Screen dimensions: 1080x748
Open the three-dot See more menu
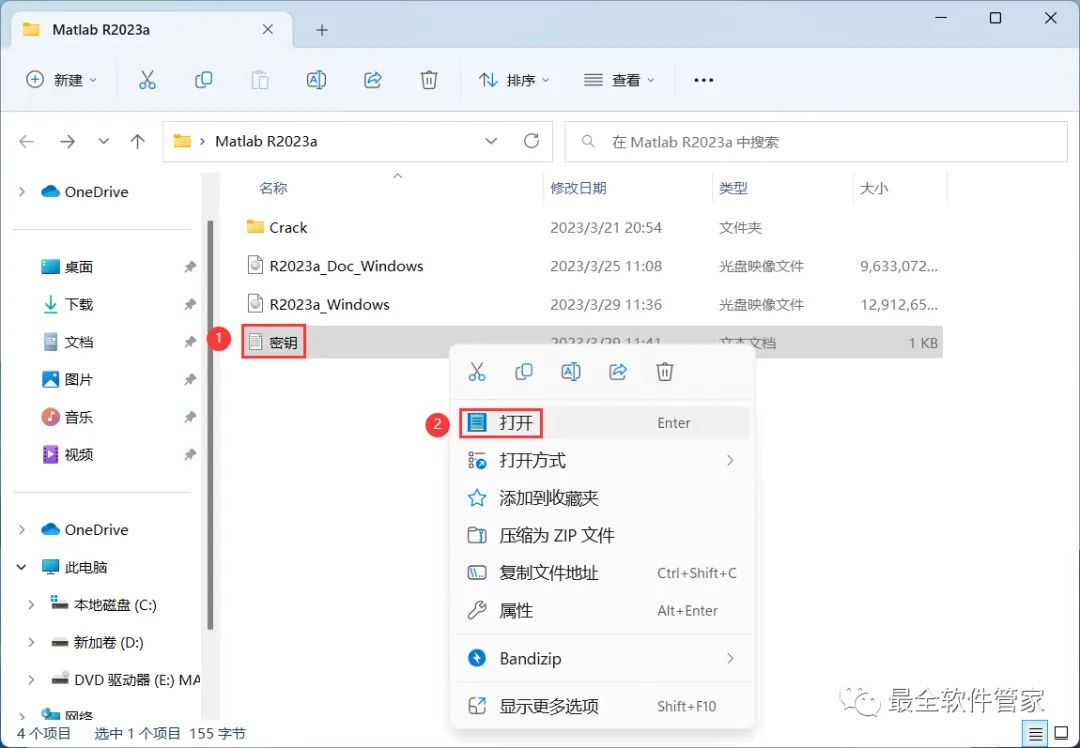[x=703, y=81]
